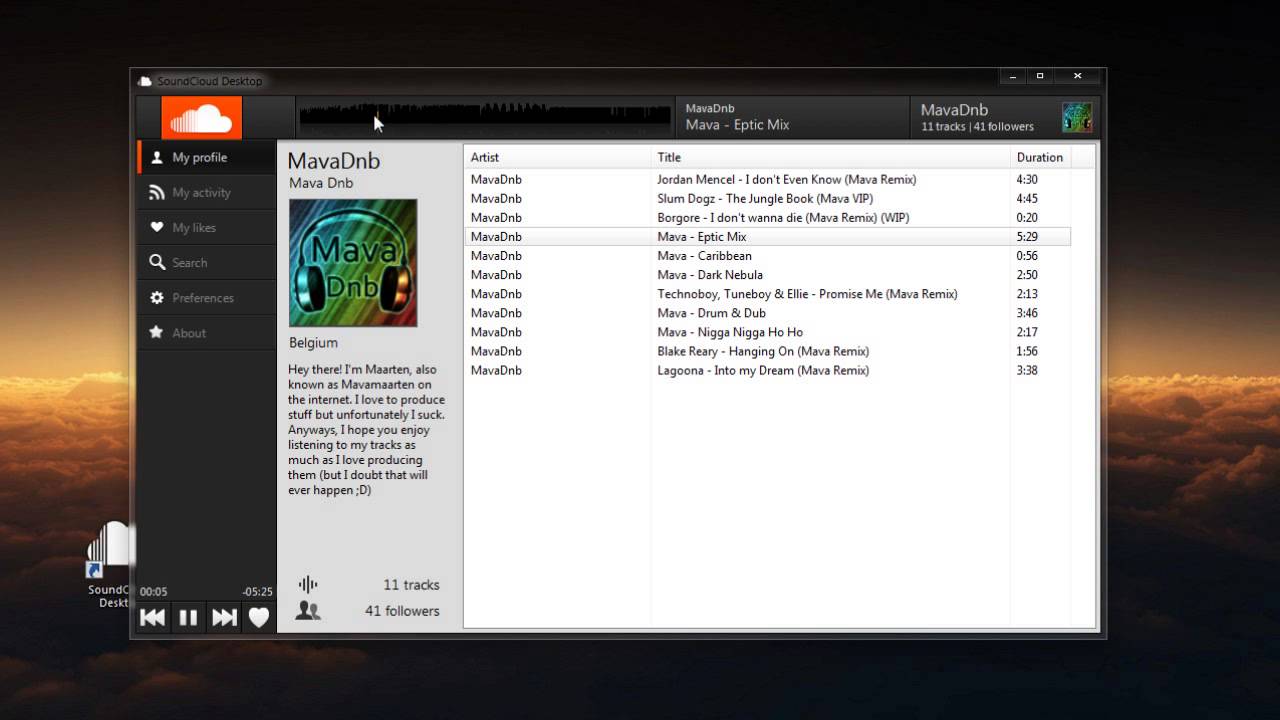Image resolution: width=1280 pixels, height=720 pixels.
Task: Sort by Duration column header
Action: [1040, 157]
